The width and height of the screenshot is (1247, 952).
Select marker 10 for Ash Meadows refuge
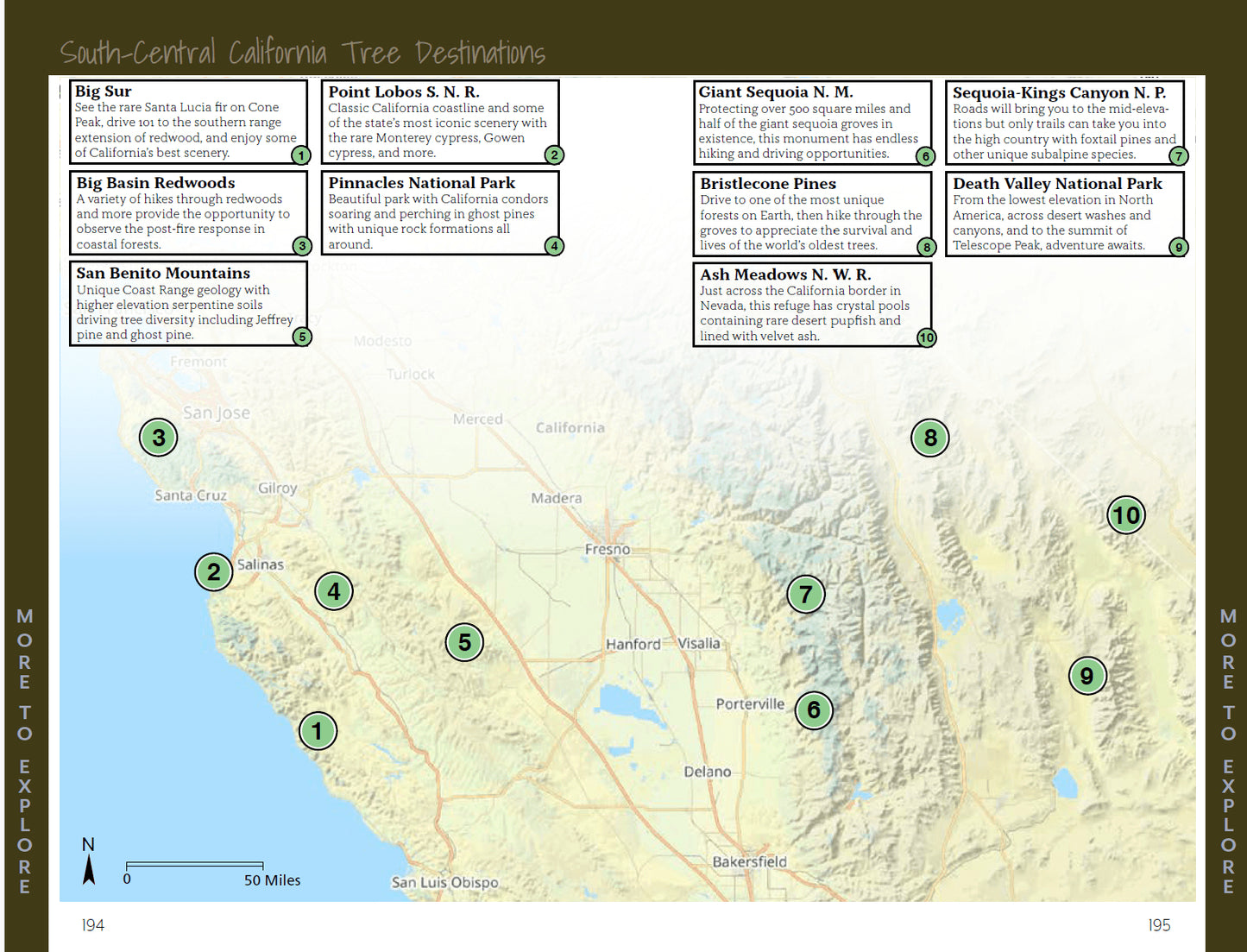[1125, 514]
